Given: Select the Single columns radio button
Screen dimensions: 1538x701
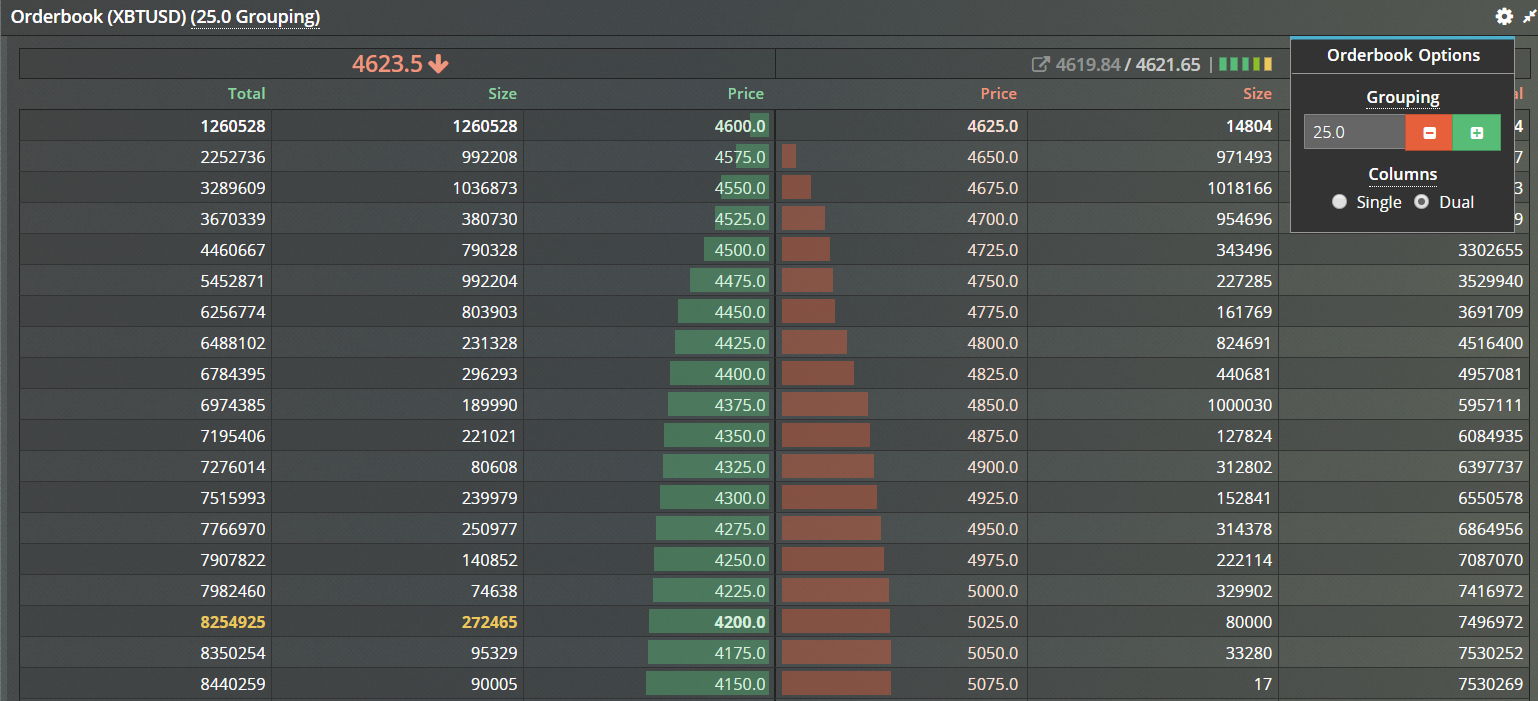Looking at the screenshot, I should (1340, 202).
